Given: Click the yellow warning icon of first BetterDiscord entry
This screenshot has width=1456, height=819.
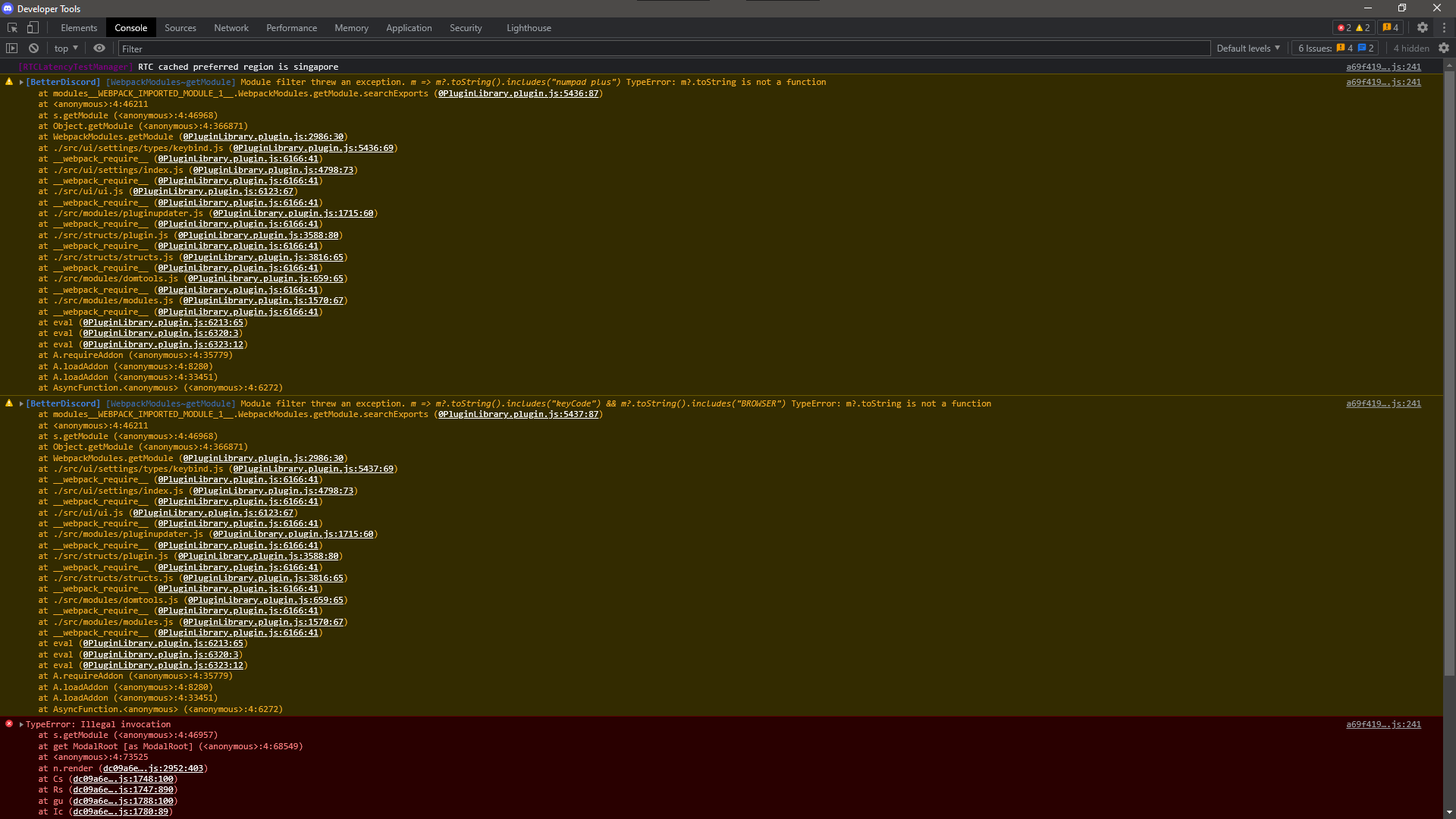Looking at the screenshot, I should (x=9, y=82).
